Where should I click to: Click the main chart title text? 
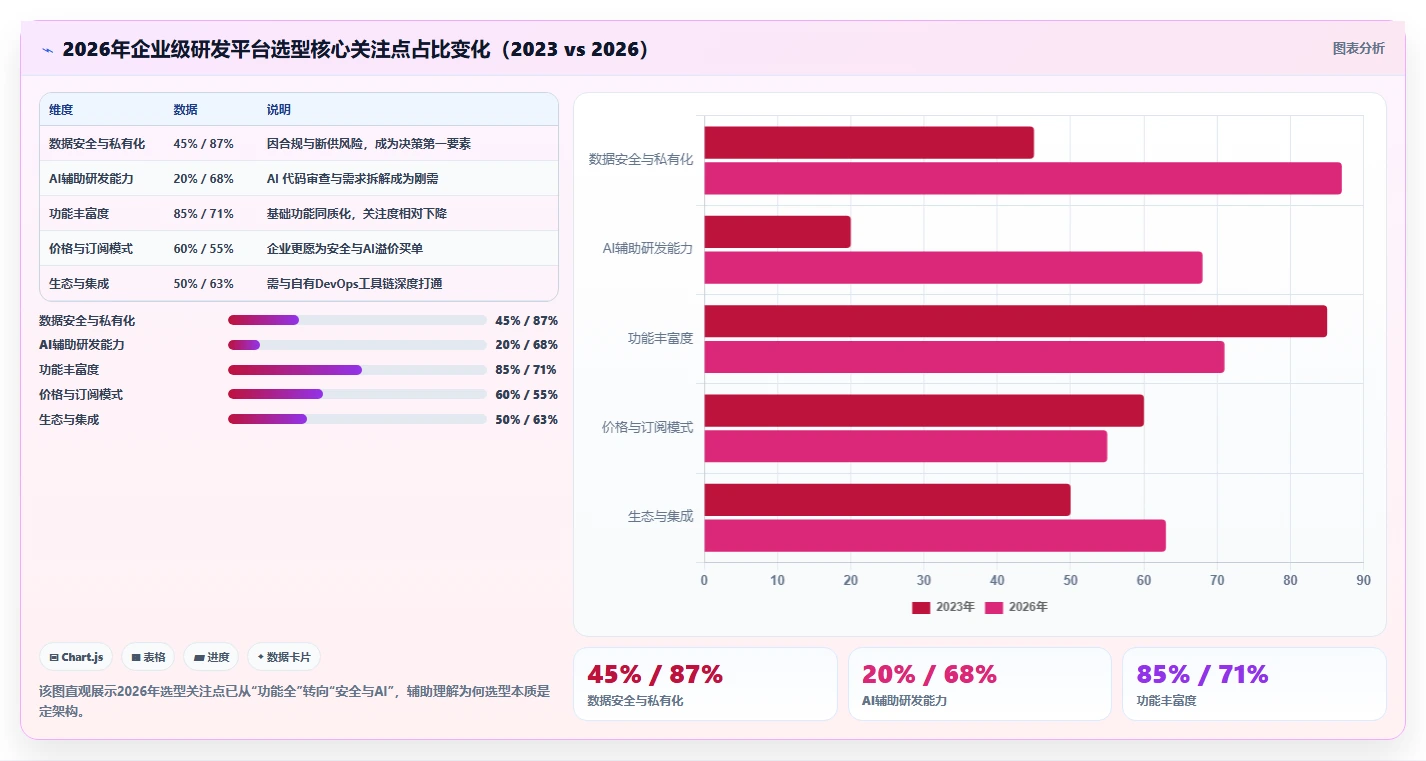click(355, 49)
